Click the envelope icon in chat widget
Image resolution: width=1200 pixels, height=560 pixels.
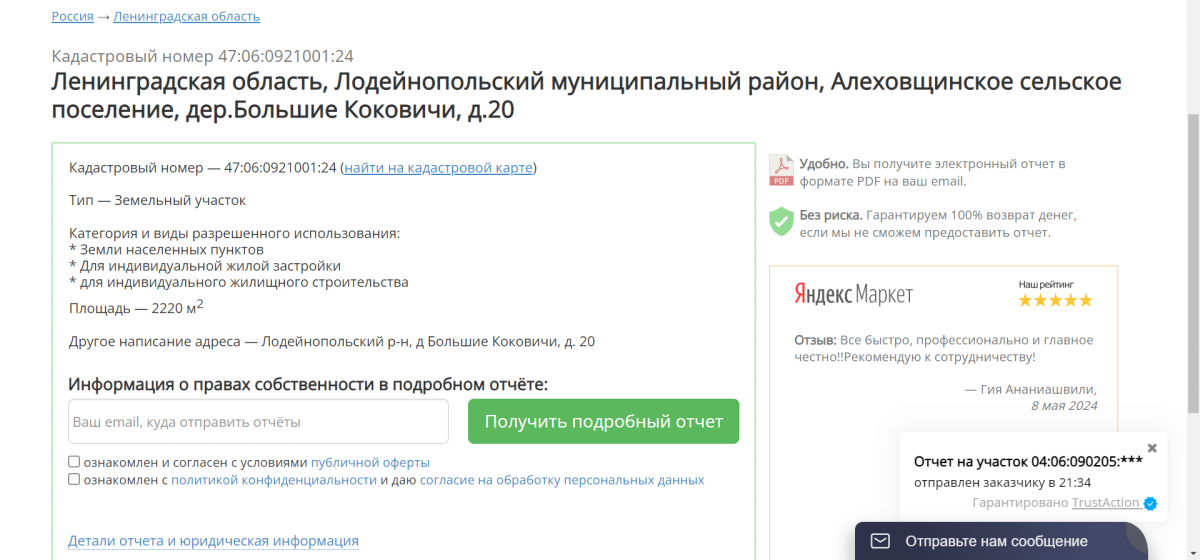tap(880, 541)
